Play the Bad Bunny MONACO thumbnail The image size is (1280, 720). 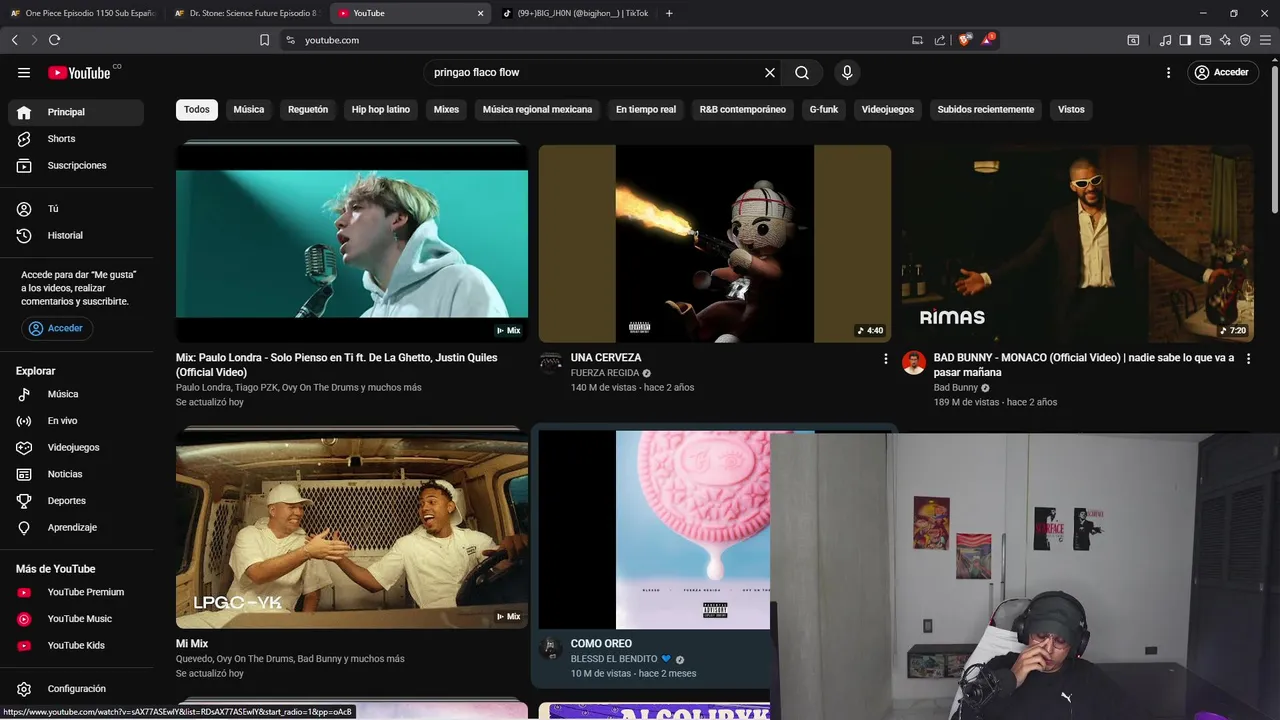coord(1078,243)
